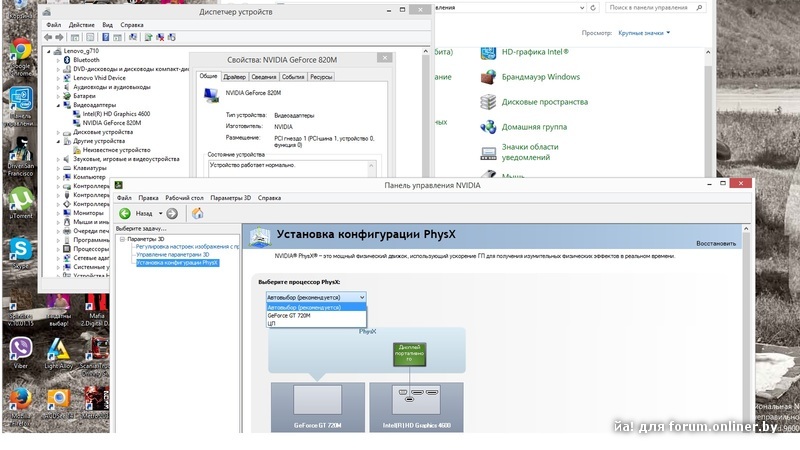Click the Forward arrow in Device Manager toolbar
800x450 pixels.
point(59,37)
